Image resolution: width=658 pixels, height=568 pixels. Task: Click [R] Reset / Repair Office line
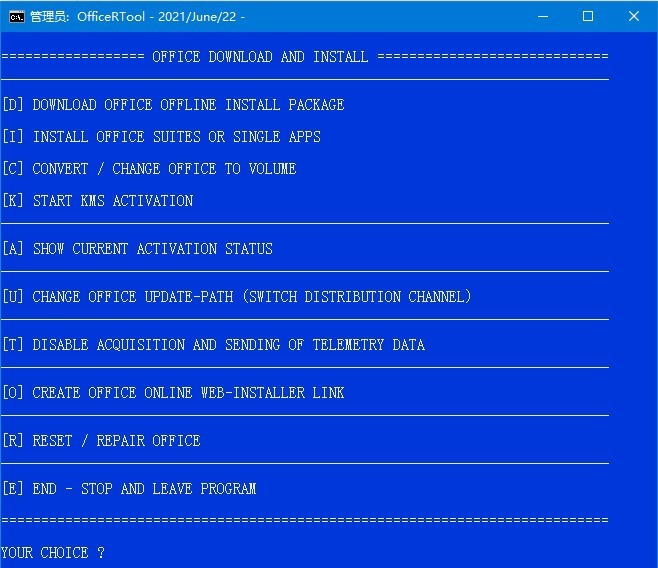coord(102,440)
